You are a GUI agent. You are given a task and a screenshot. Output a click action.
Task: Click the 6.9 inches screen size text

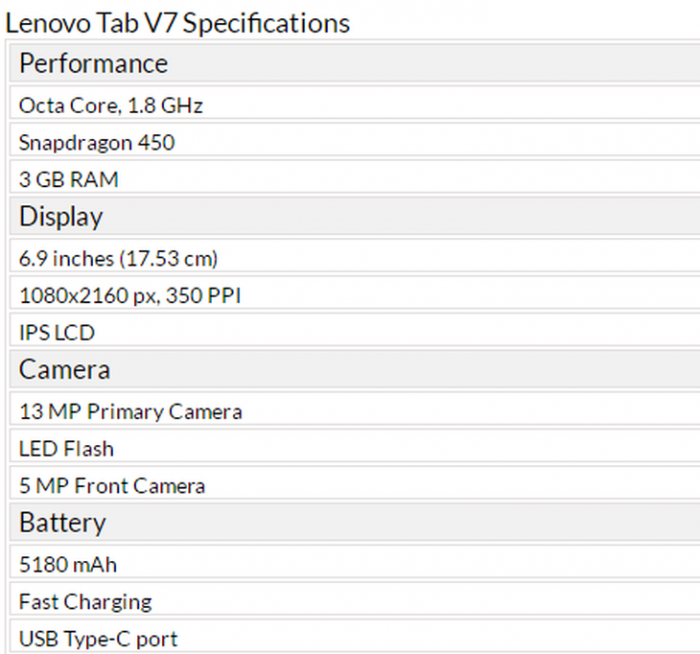66,259
